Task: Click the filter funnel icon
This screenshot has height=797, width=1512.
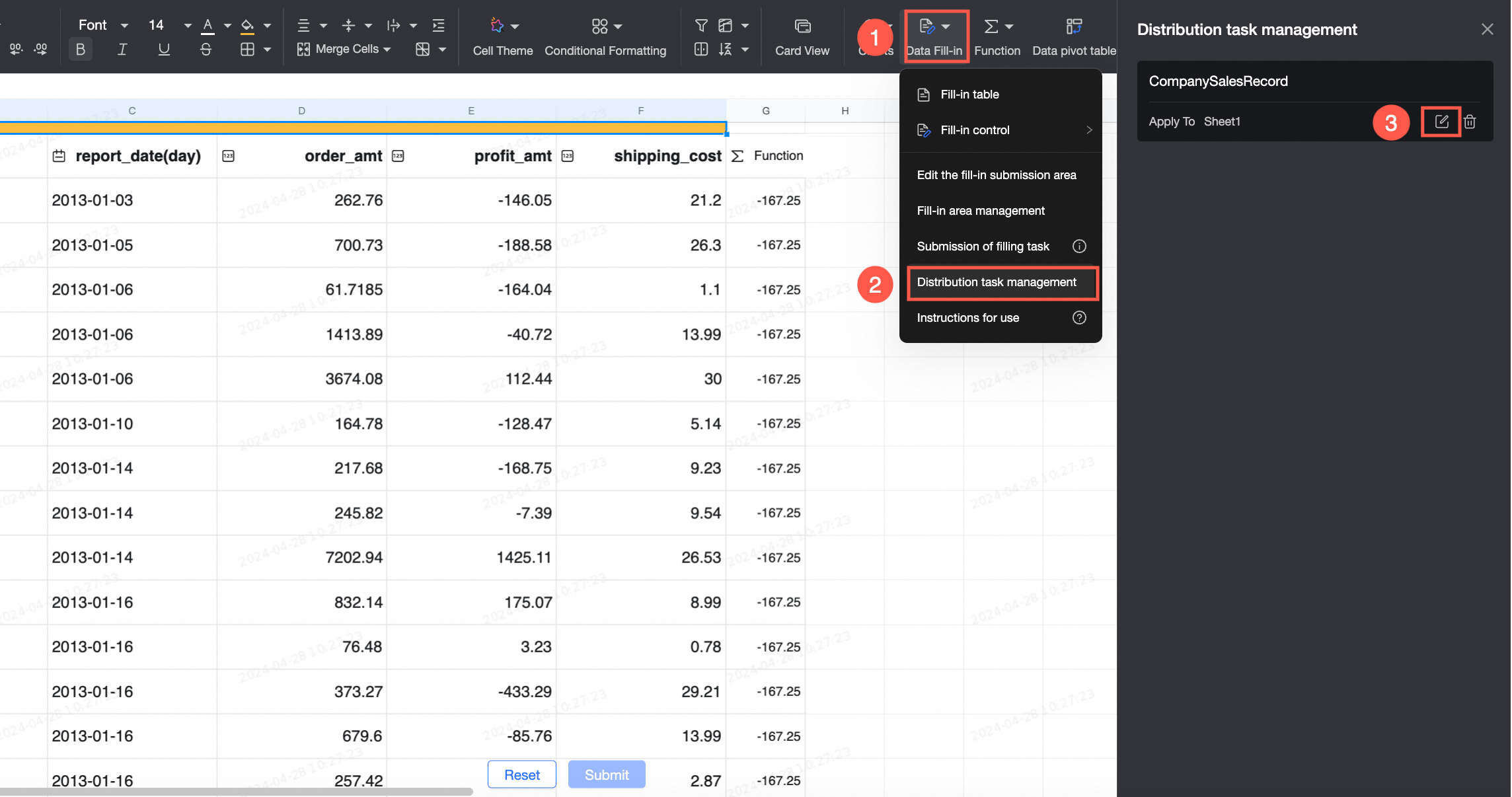Action: click(701, 26)
